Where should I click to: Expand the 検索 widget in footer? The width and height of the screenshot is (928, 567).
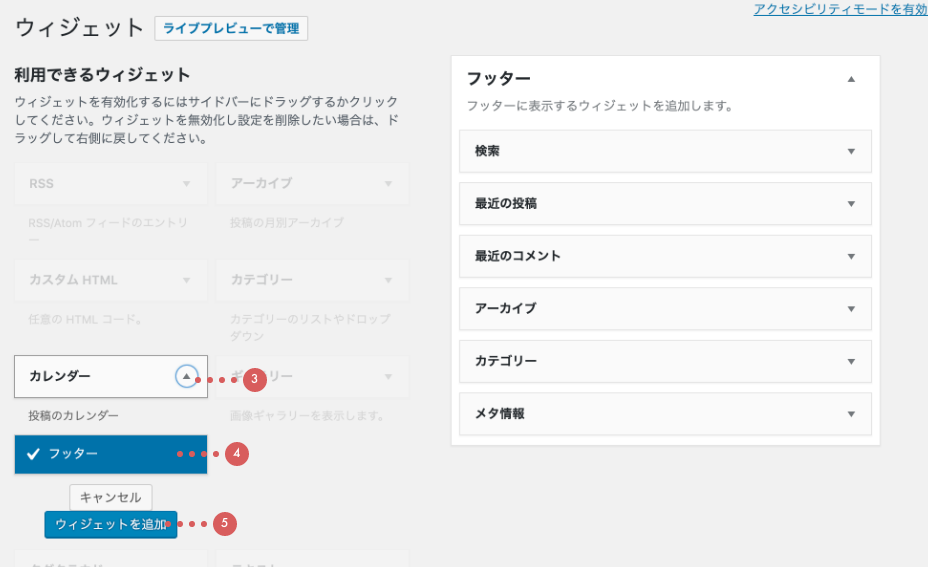click(851, 152)
